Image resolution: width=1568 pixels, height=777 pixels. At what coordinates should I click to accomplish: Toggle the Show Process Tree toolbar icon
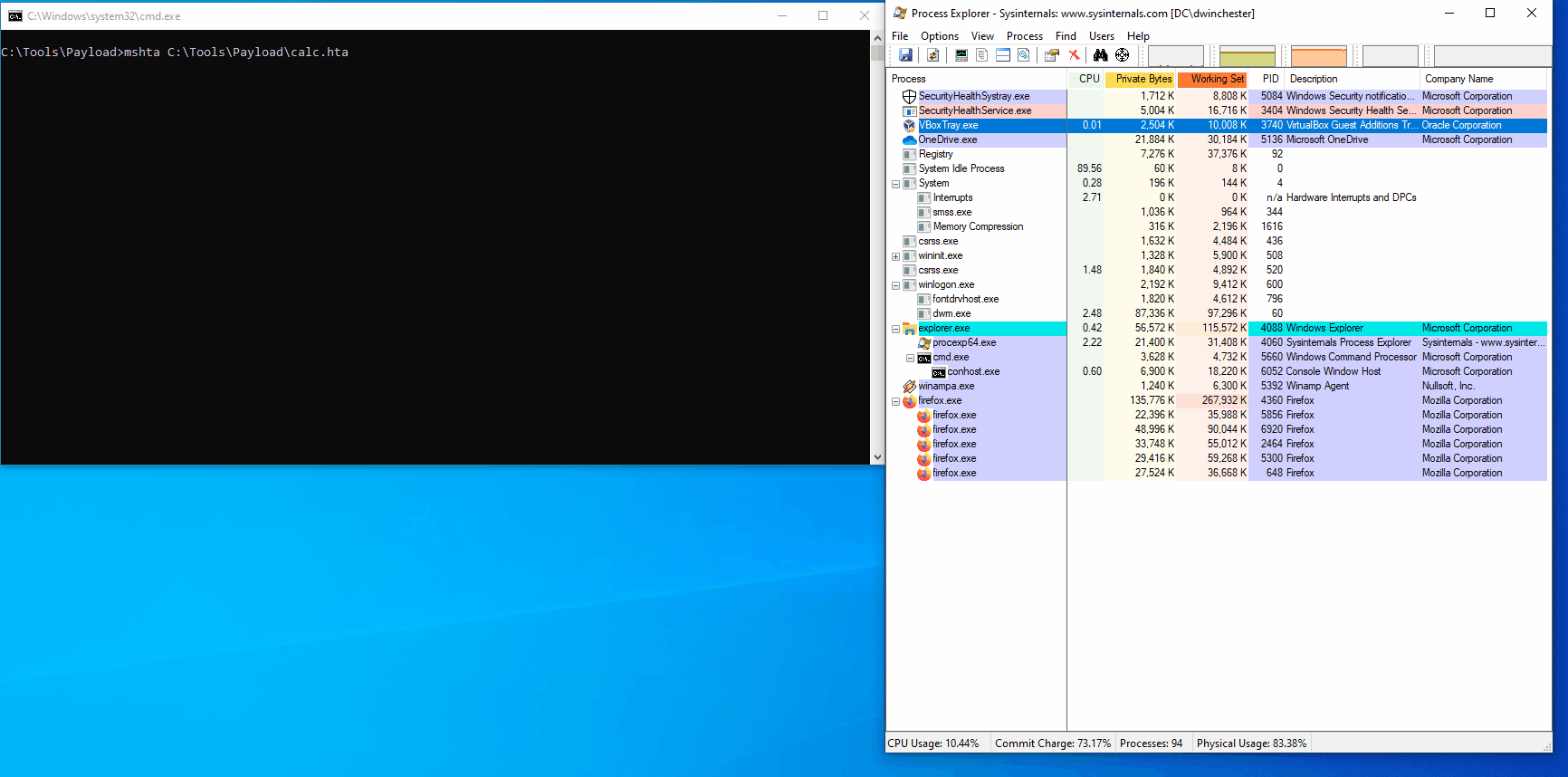pos(981,55)
